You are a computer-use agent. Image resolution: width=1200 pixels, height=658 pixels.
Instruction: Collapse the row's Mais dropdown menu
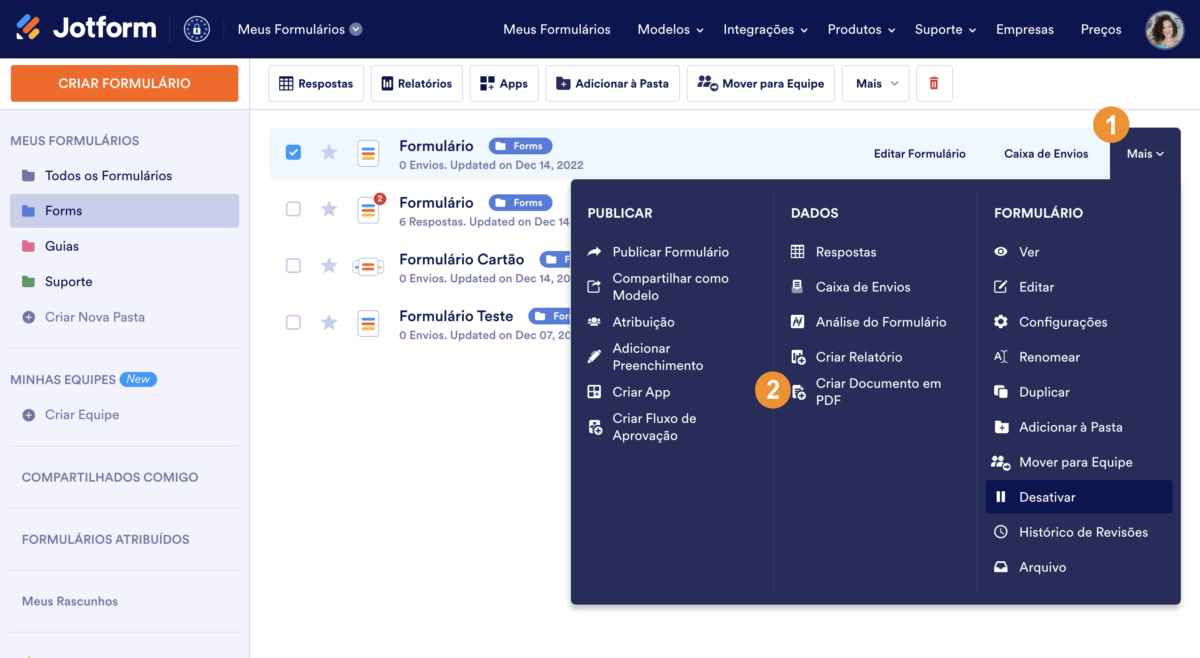pos(1145,154)
